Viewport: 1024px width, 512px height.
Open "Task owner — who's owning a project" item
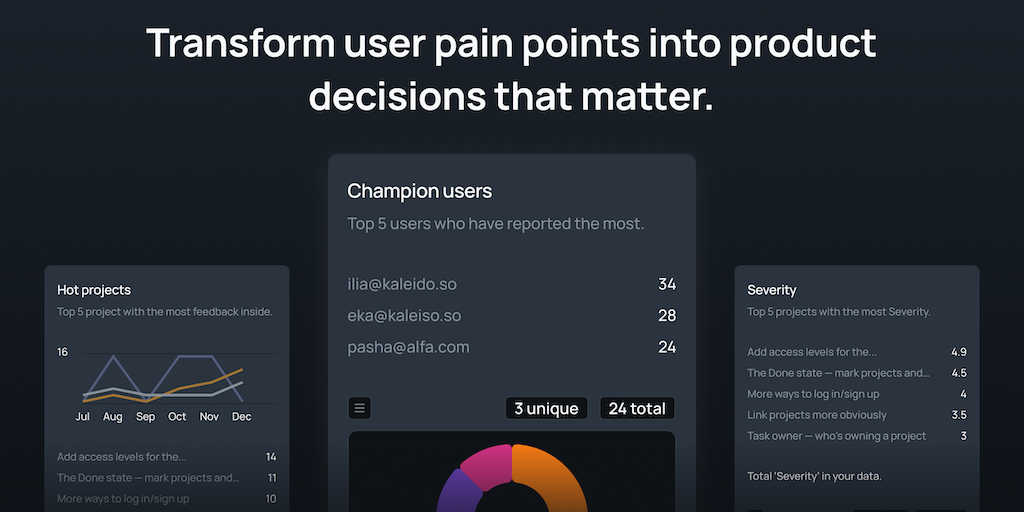(x=836, y=436)
